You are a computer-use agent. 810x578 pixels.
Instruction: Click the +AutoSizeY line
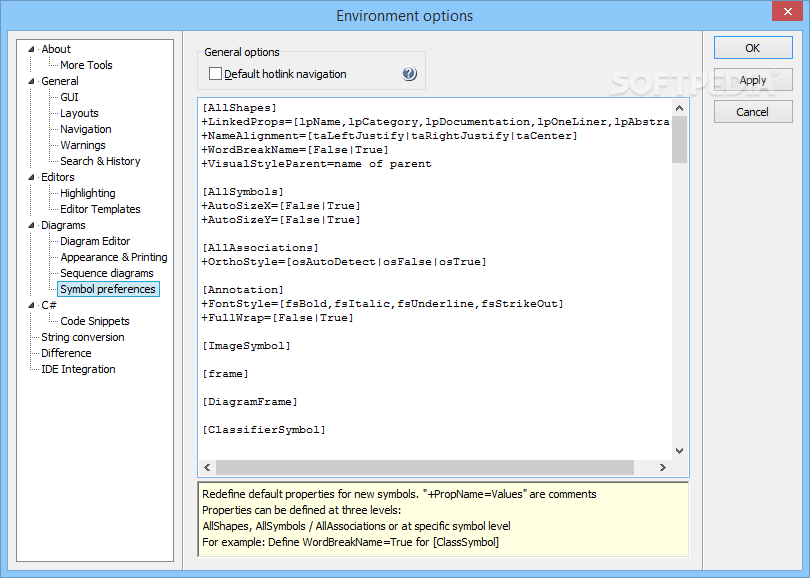[x=281, y=220]
